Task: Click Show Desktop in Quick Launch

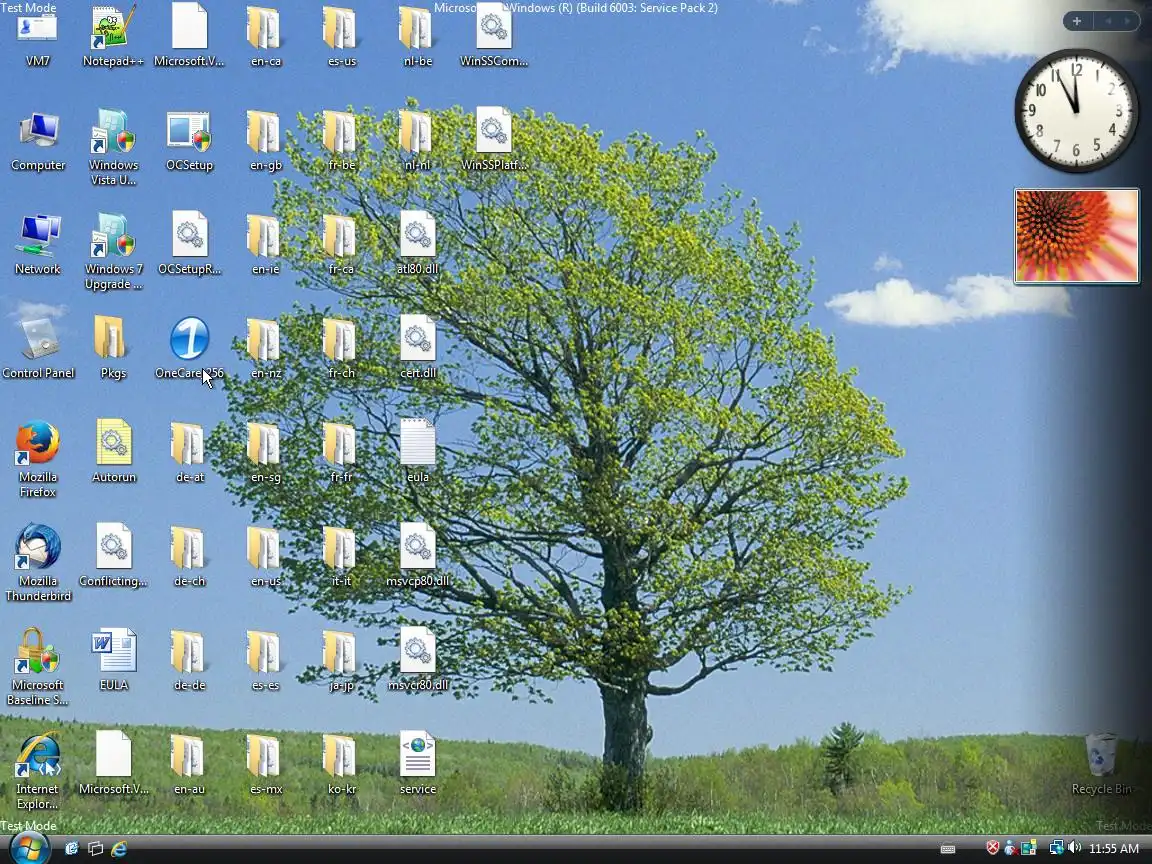Action: tap(72, 849)
